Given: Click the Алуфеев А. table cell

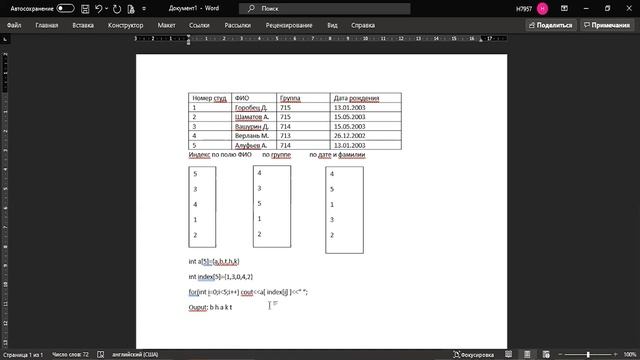Looking at the screenshot, I should point(254,145).
